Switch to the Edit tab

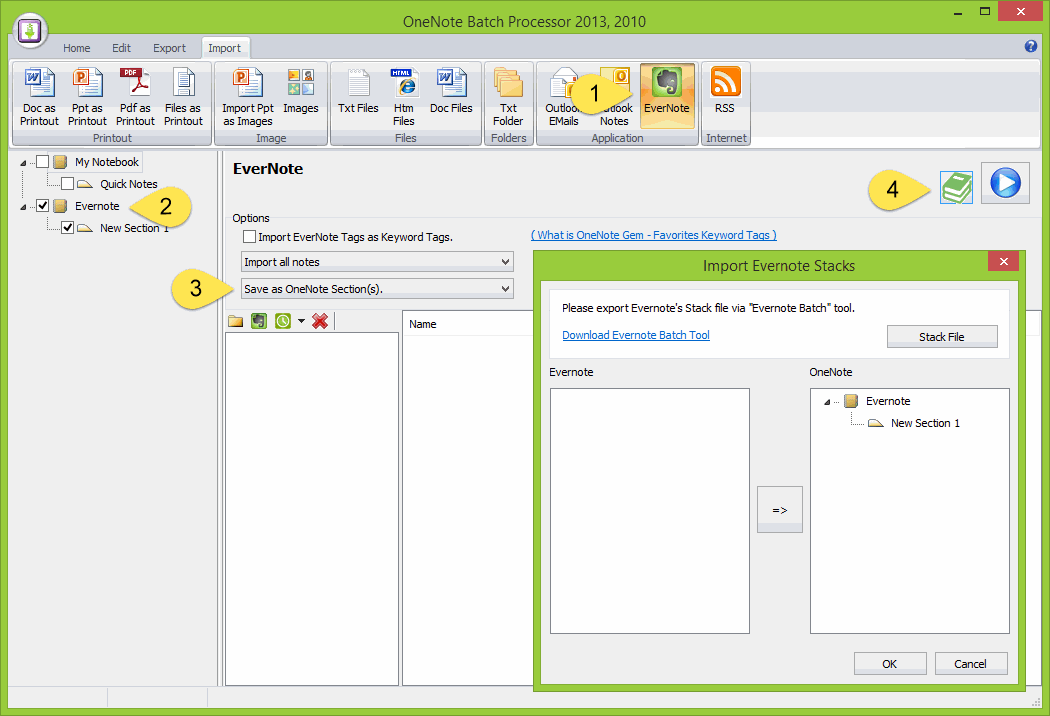click(x=121, y=48)
